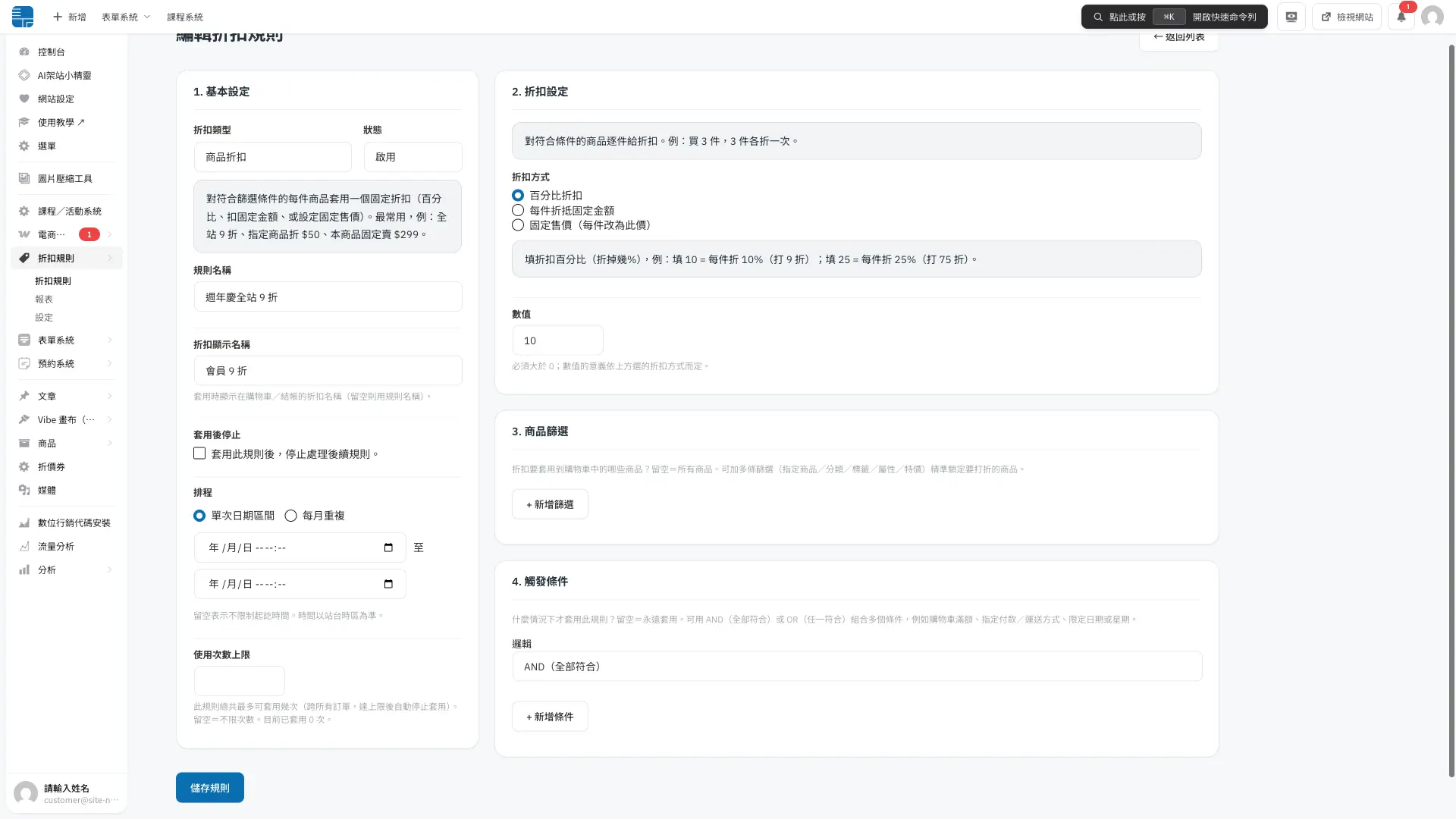Click the 課程／活動系統 gear icon
This screenshot has width=1456, height=819.
pos(24,211)
